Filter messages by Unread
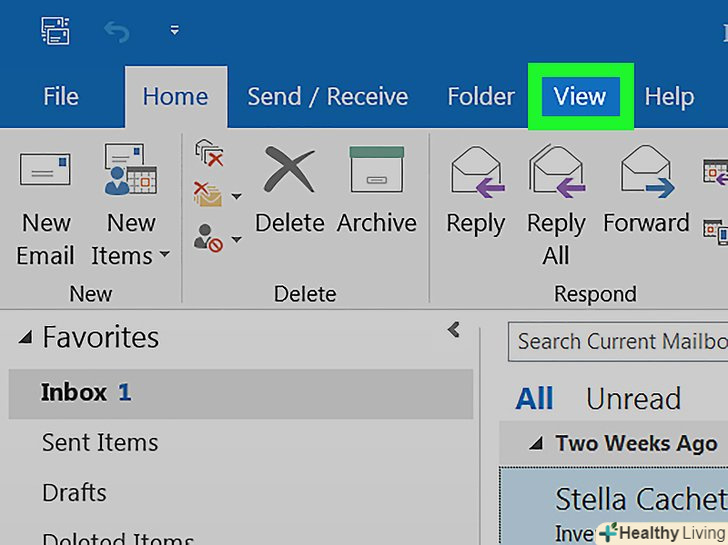 [x=633, y=398]
